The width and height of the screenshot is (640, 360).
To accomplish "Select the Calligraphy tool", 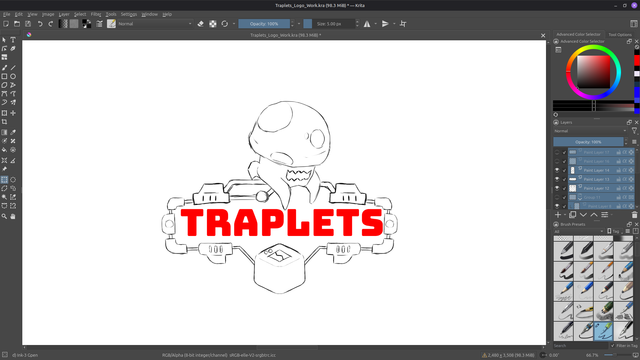I will pos(13,49).
